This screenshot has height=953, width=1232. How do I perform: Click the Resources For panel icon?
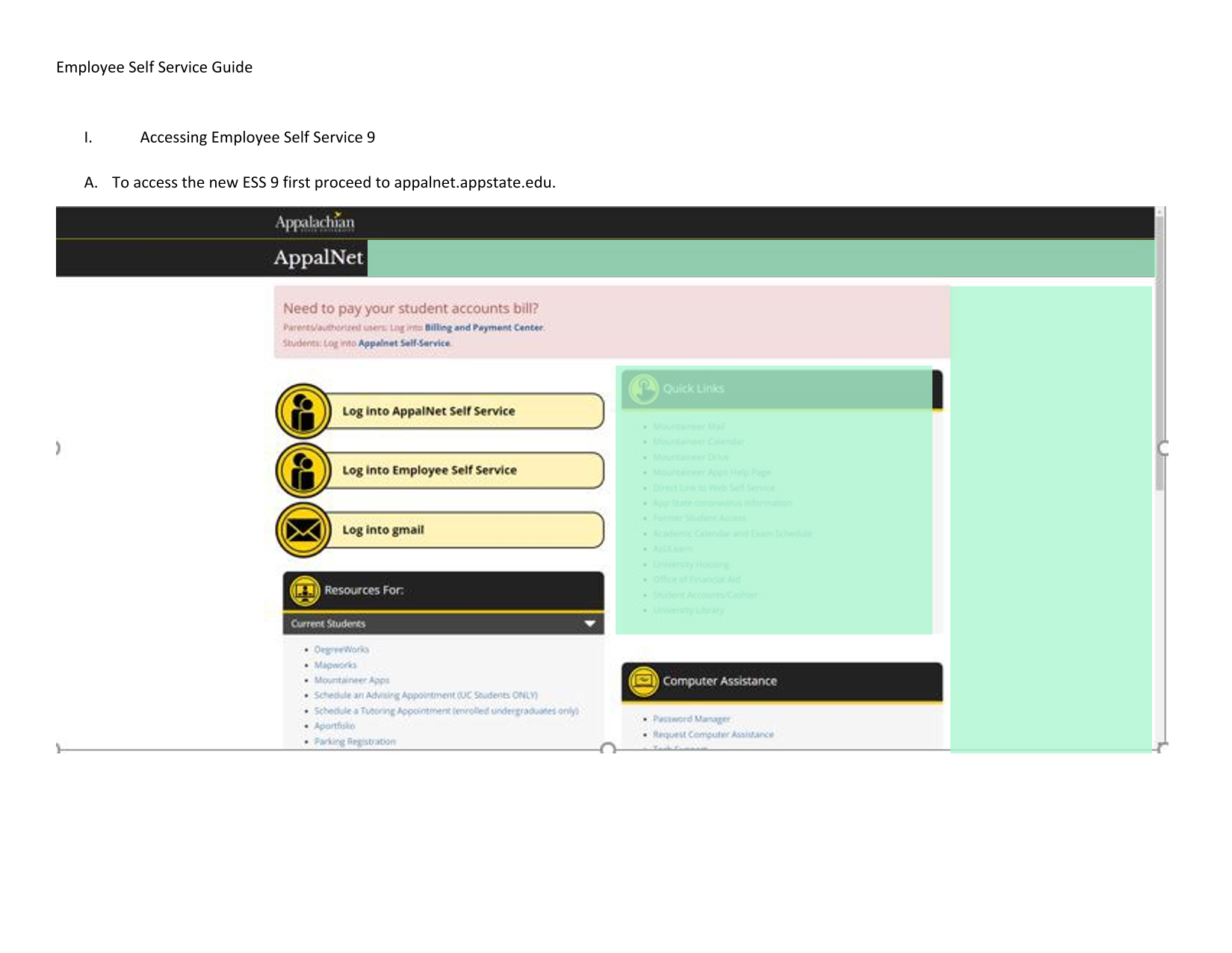[x=305, y=590]
